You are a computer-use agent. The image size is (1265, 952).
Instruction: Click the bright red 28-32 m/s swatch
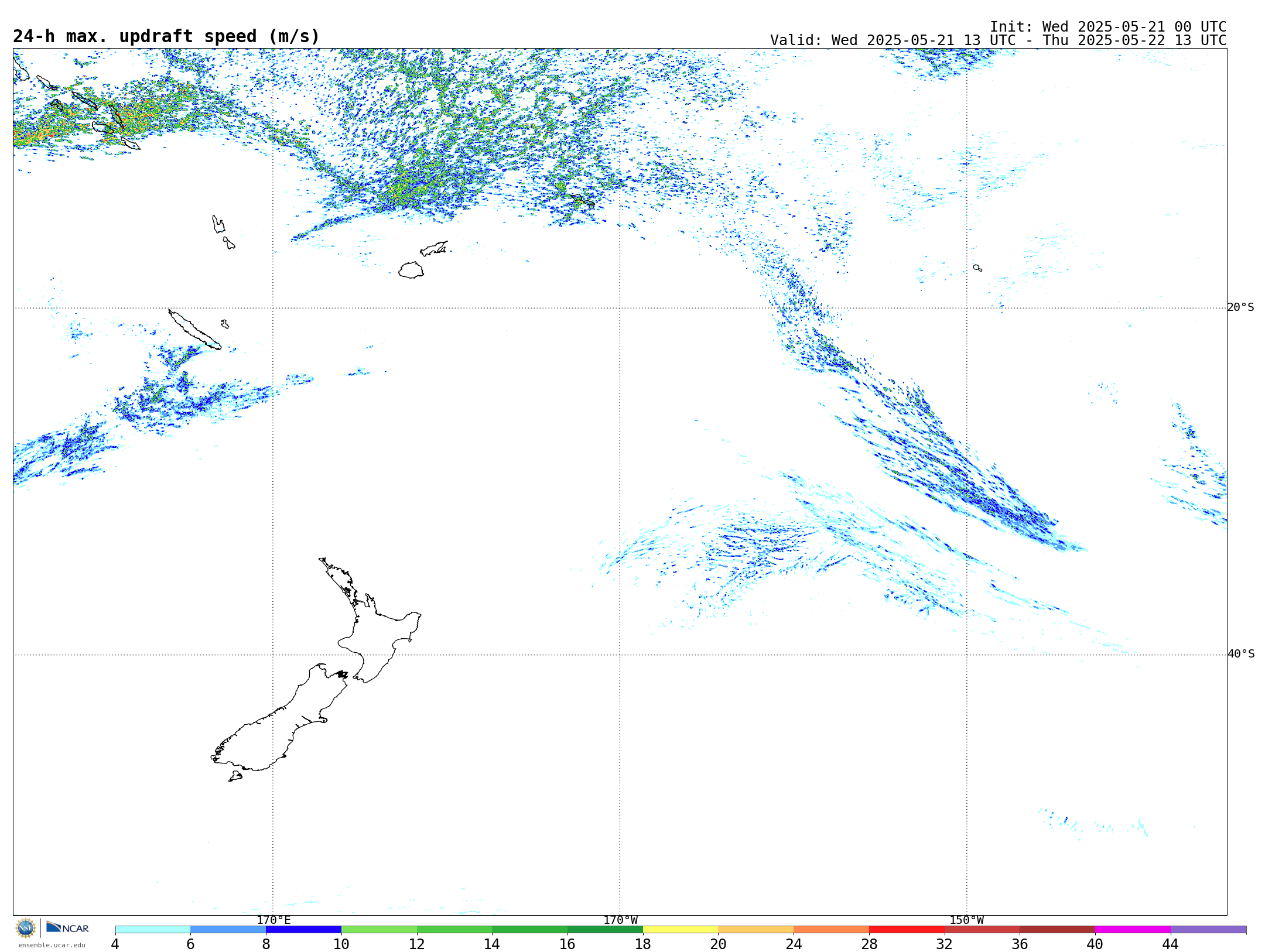coord(907,929)
